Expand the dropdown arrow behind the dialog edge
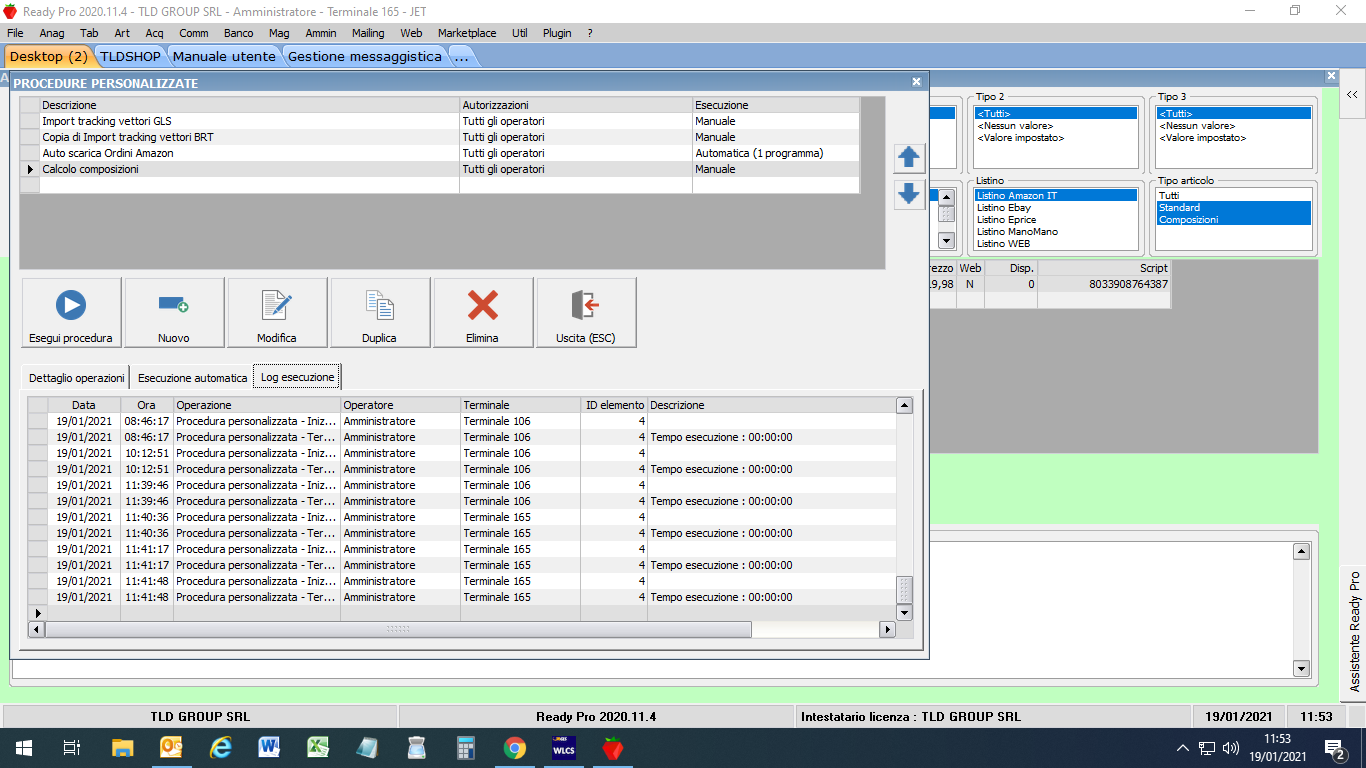 pos(946,240)
